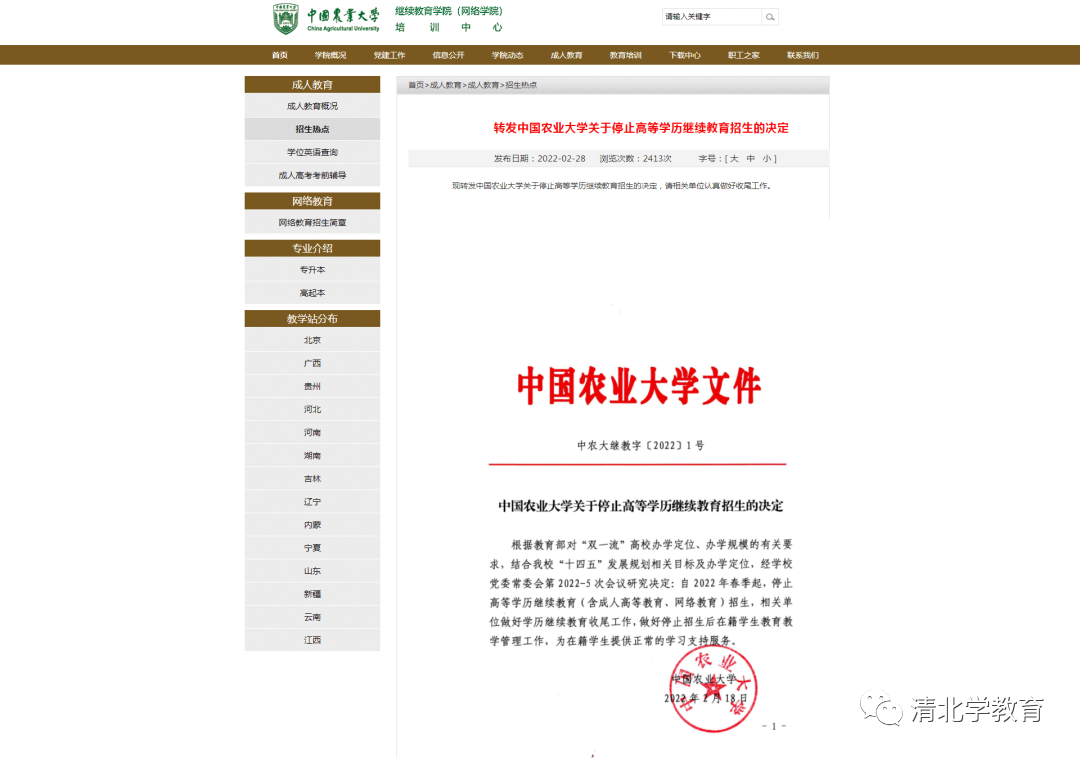This screenshot has height=758, width=1080.
Task: Open the 学院概况 navigation item
Action: (x=331, y=55)
